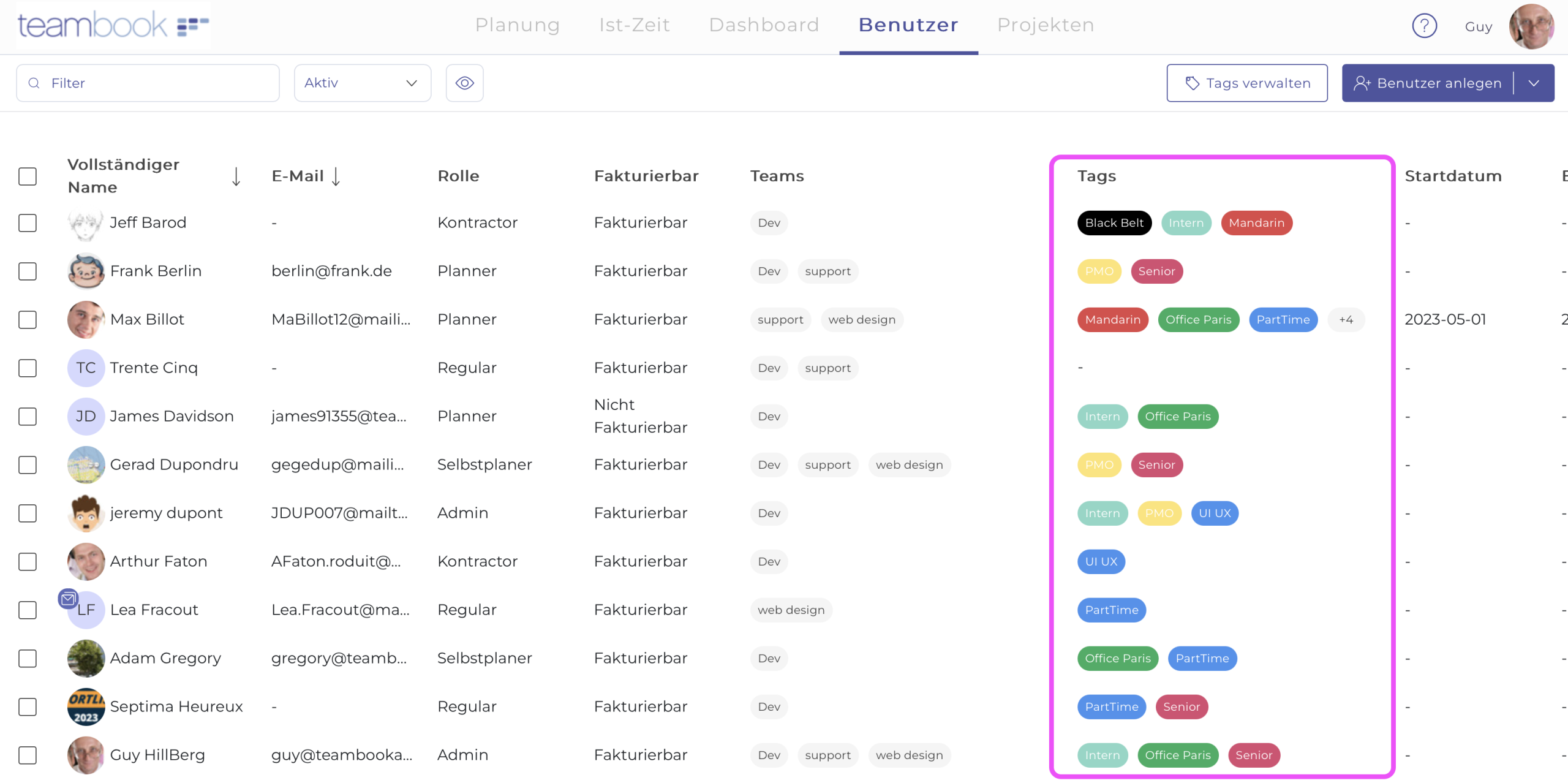Sort by E-Mail column arrow
This screenshot has width=1568, height=780.
click(x=336, y=176)
